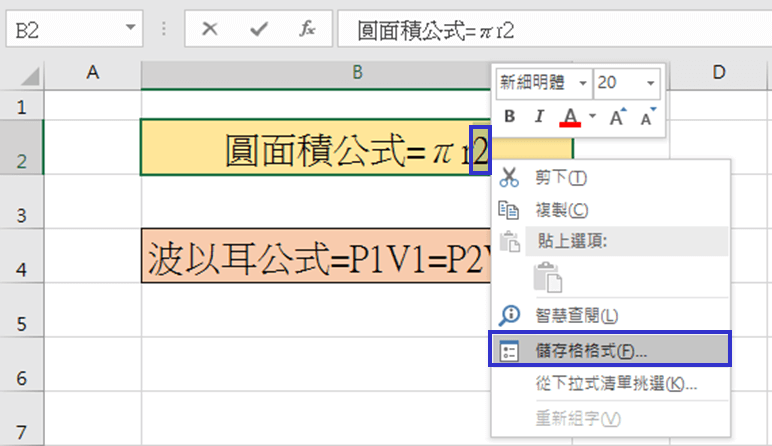Apply red font color with A button
The image size is (772, 446).
point(570,117)
